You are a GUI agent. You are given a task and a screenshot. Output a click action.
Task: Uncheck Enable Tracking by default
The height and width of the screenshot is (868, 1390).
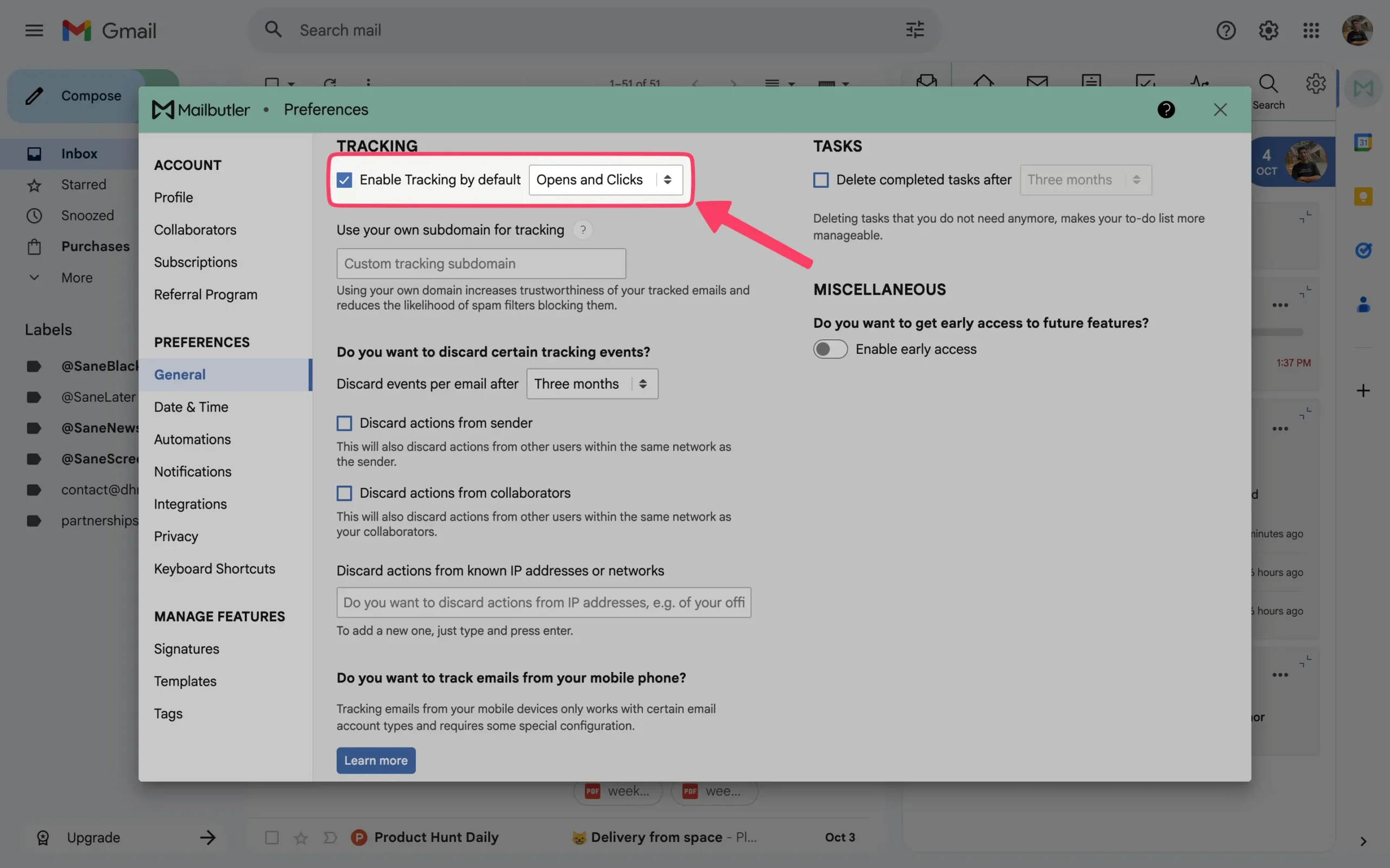[x=344, y=180]
